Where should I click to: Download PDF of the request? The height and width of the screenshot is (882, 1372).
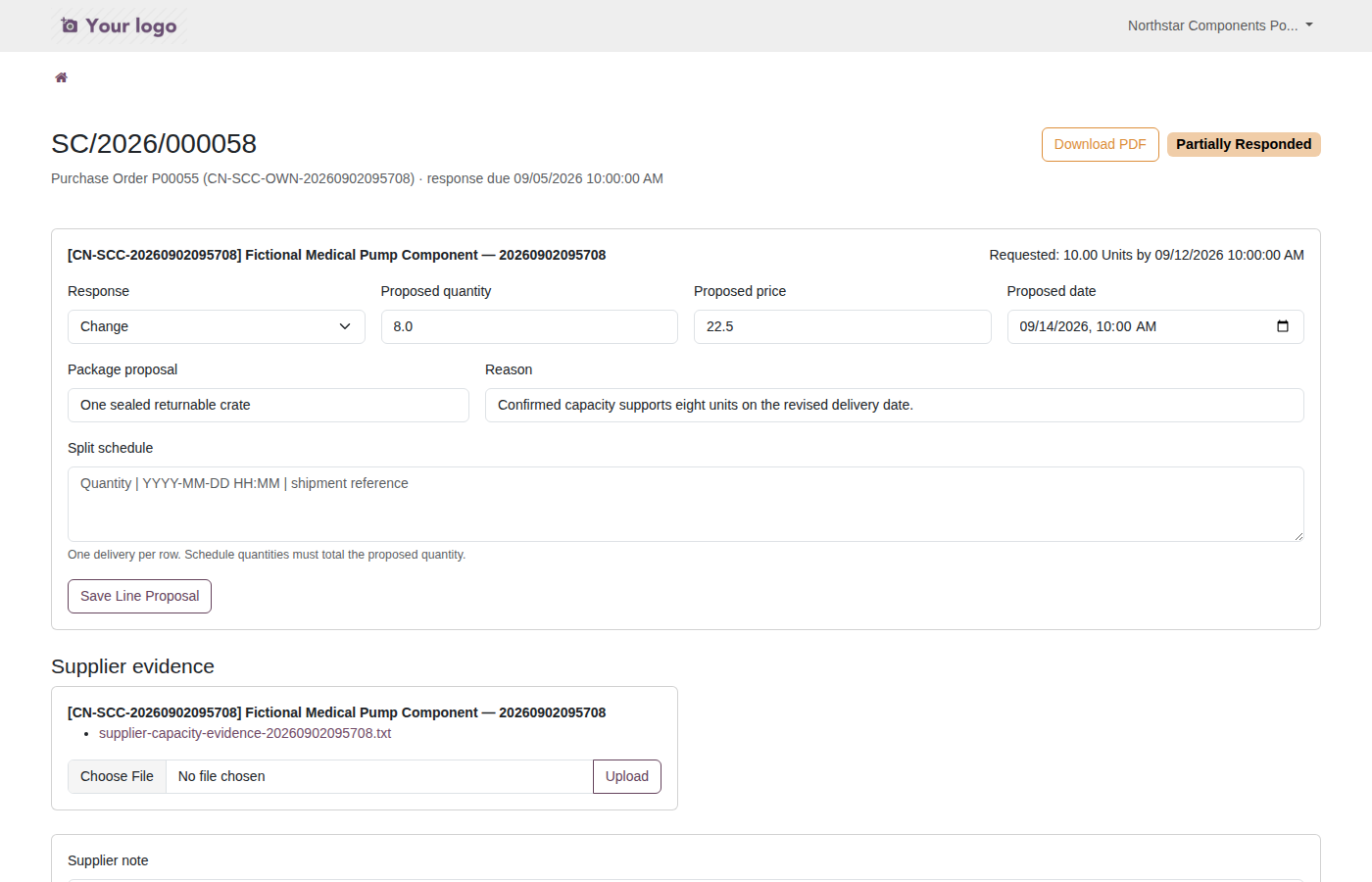(x=1100, y=144)
